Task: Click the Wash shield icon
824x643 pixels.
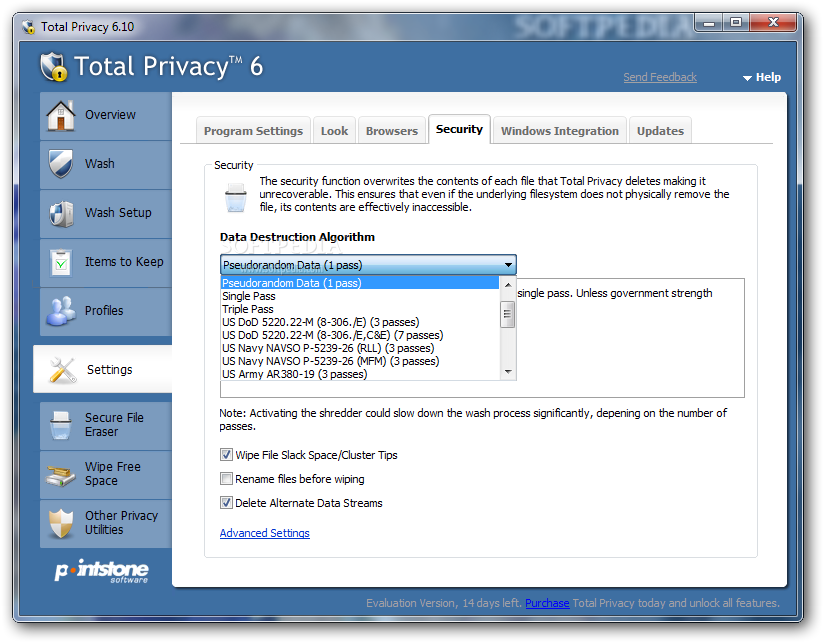Action: (x=61, y=164)
